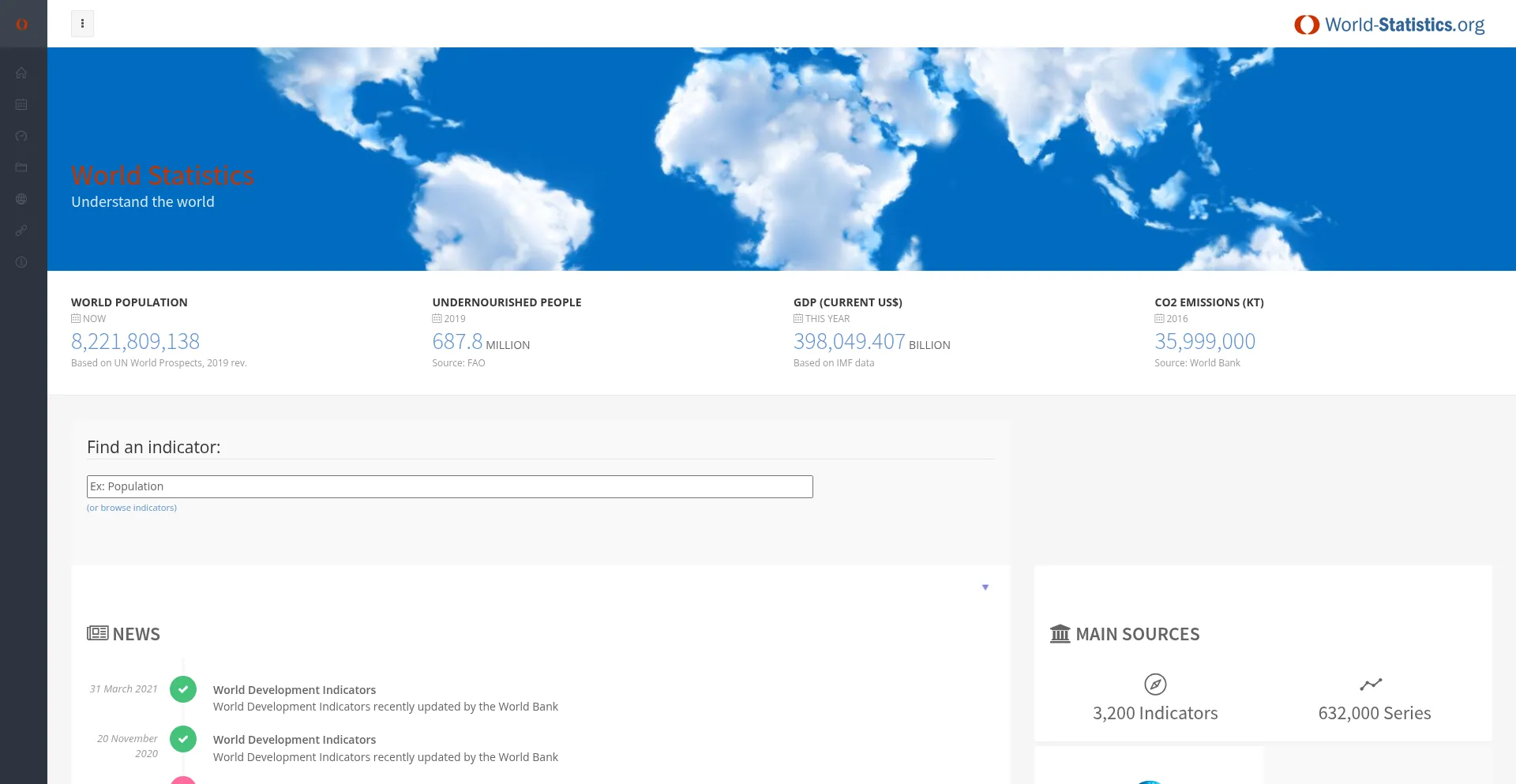Expand the small triangle above News panel

985,587
